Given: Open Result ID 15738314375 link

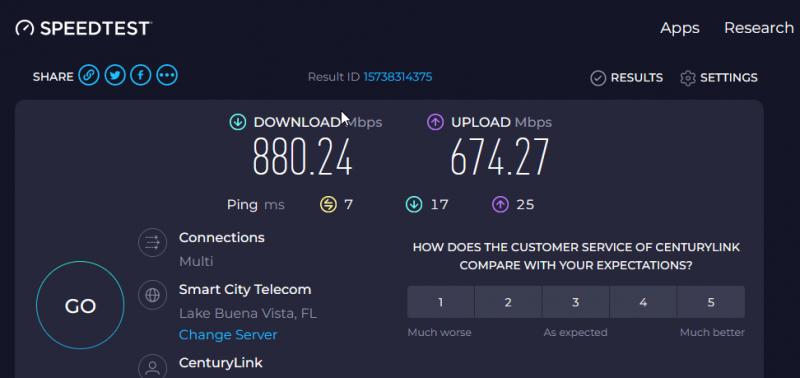Looking at the screenshot, I should pos(397,77).
